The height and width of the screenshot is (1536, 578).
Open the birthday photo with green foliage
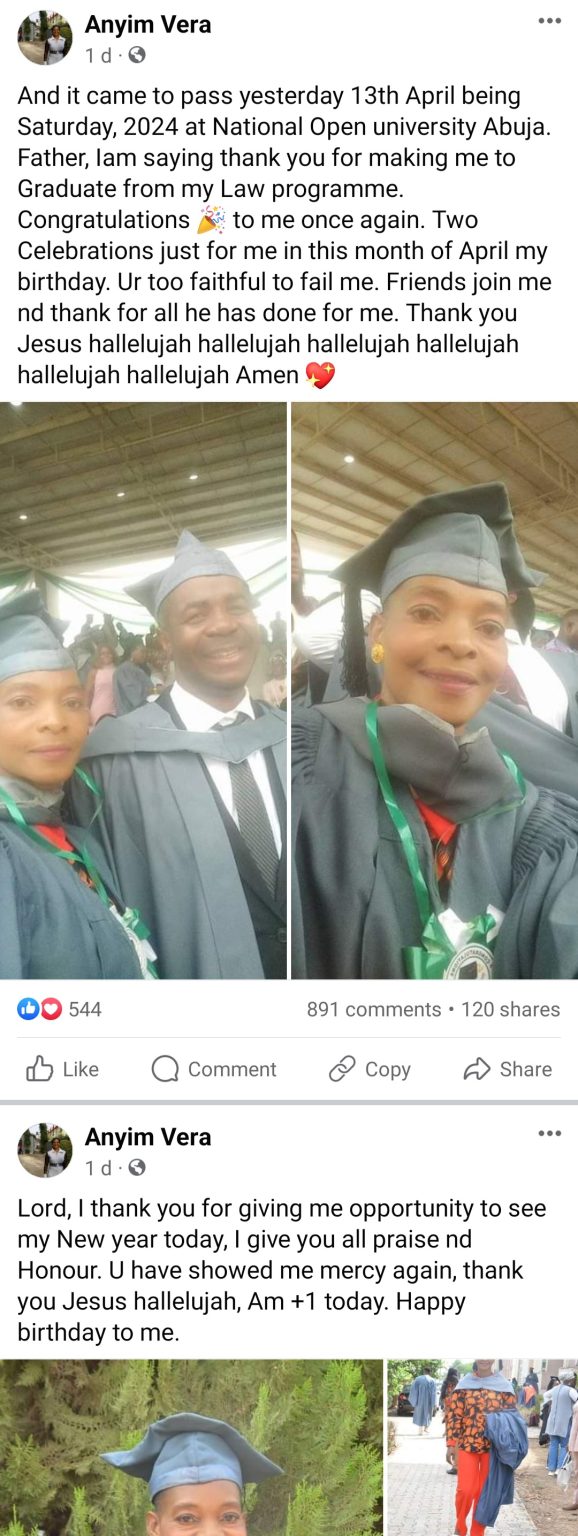tap(191, 1447)
